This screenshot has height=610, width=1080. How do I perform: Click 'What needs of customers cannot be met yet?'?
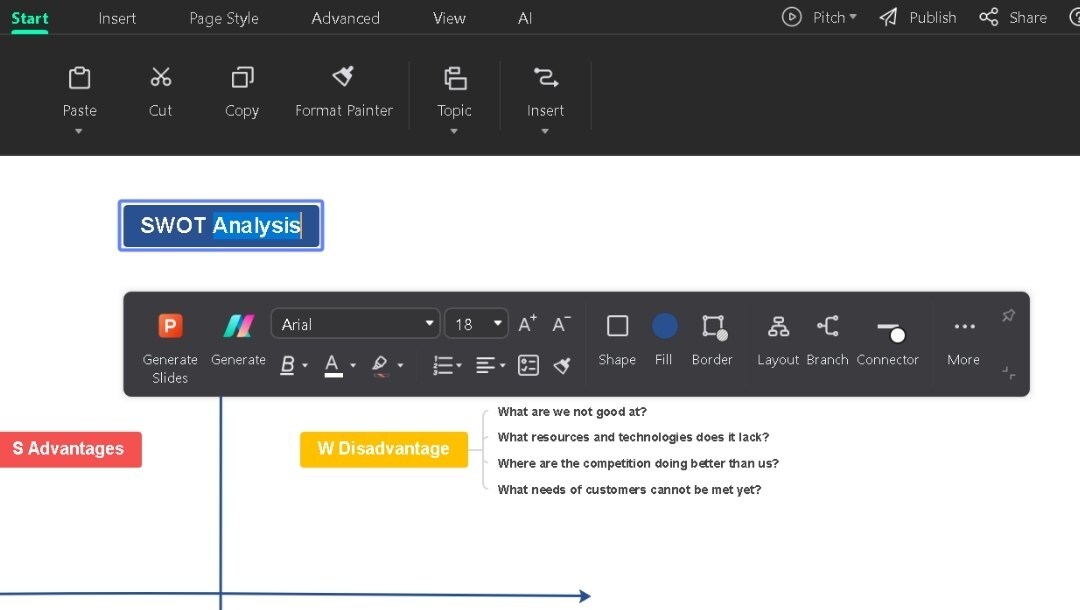pyautogui.click(x=629, y=490)
